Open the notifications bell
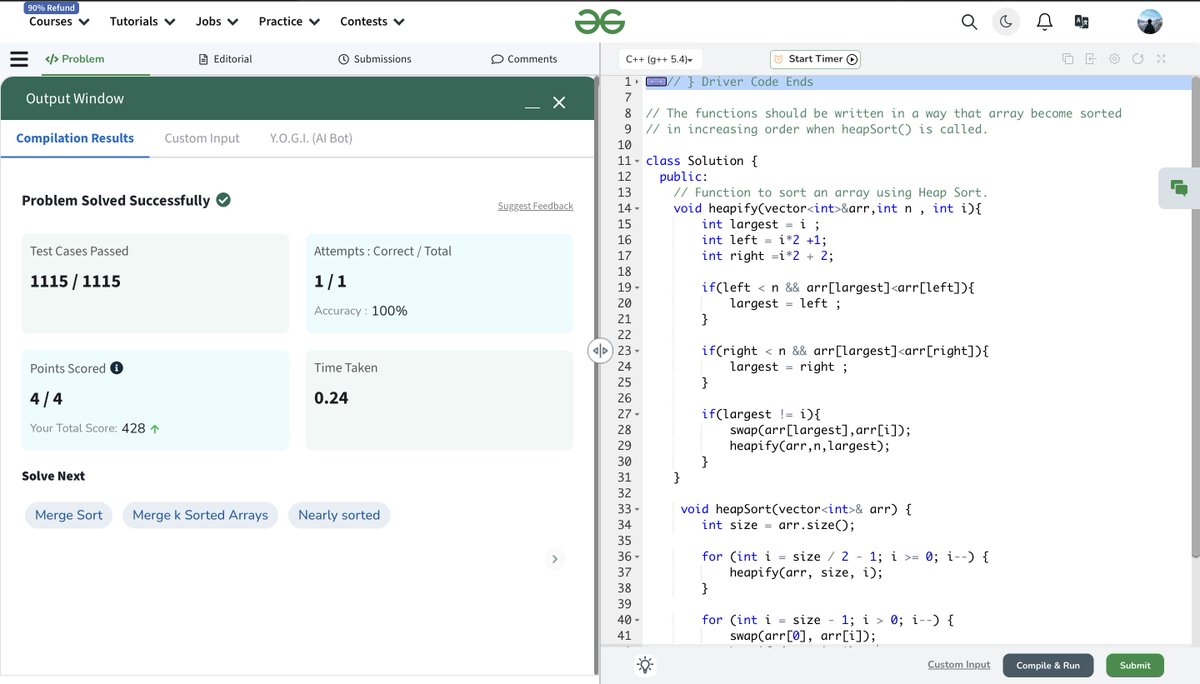Screen dimensions: 1200x684 [x=1044, y=21]
